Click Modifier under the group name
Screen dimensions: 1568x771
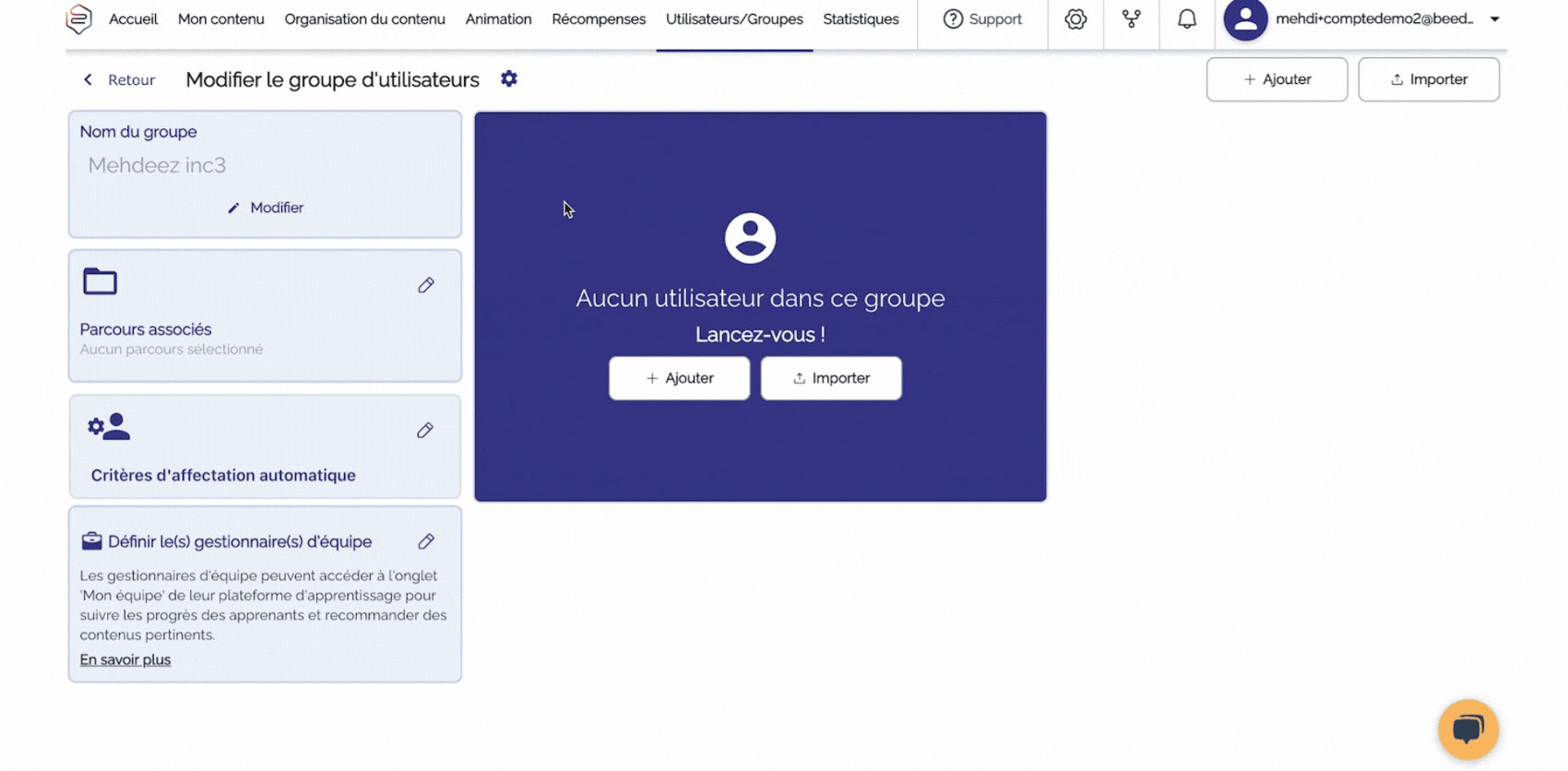click(x=266, y=208)
